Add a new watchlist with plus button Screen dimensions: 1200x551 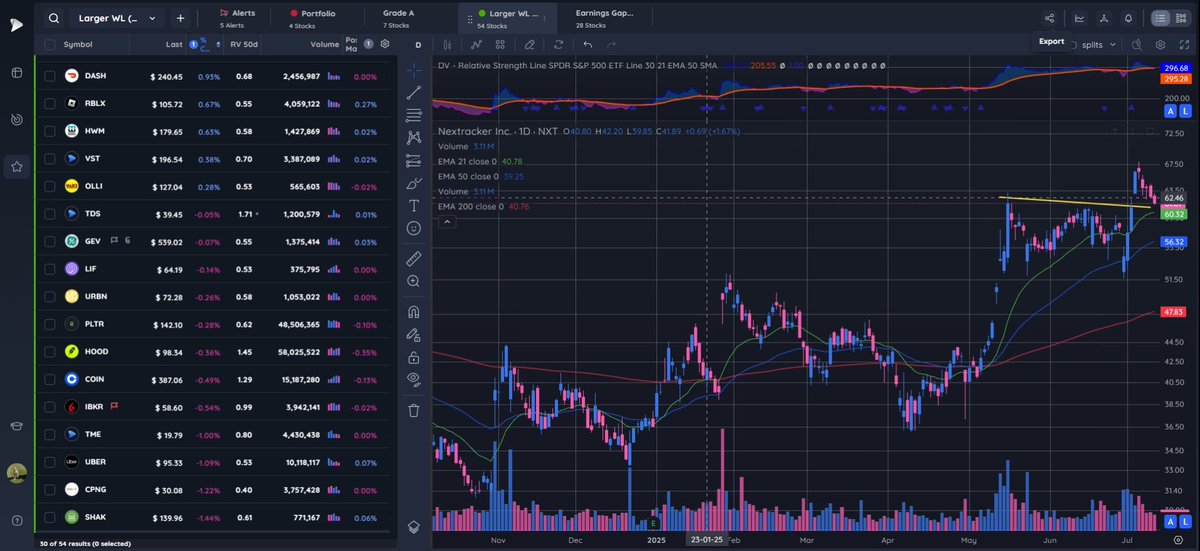(x=180, y=18)
